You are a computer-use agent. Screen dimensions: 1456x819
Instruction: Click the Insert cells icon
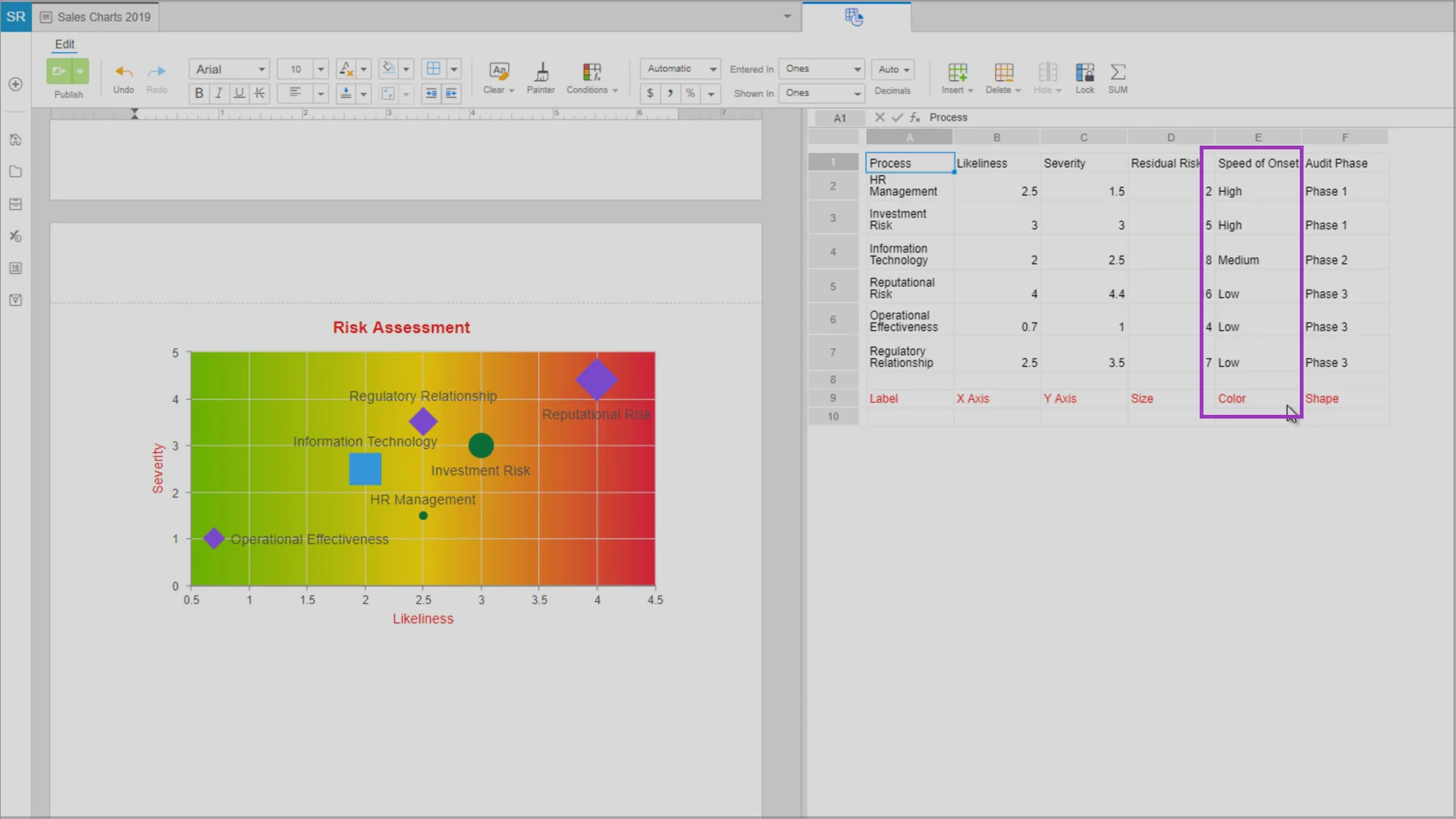click(x=957, y=72)
